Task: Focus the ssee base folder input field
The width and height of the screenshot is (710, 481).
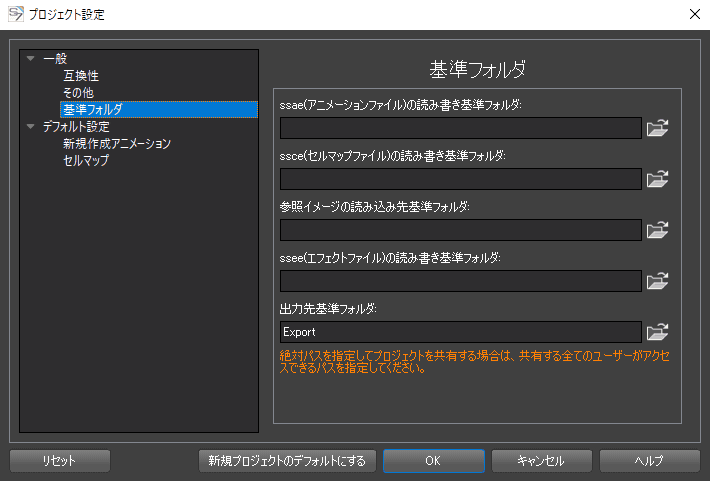Action: click(461, 281)
